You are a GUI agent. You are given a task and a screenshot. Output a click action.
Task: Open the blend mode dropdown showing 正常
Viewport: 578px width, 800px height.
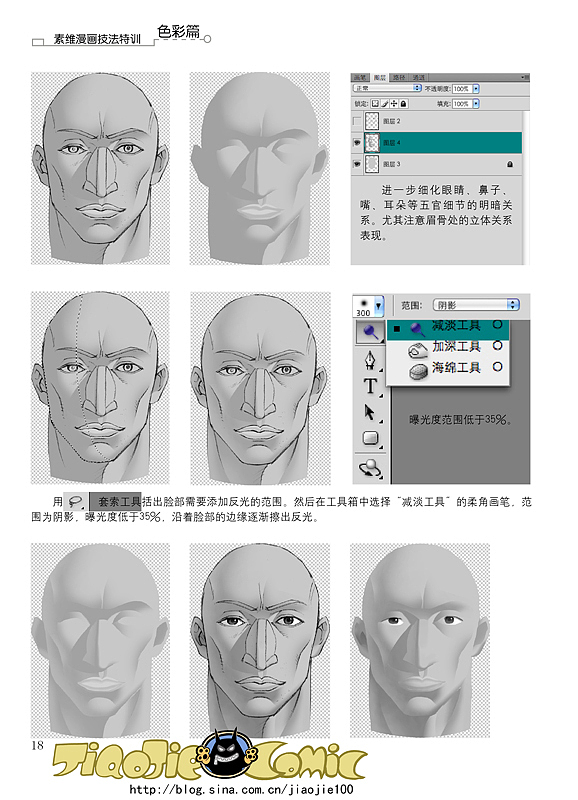(x=387, y=88)
